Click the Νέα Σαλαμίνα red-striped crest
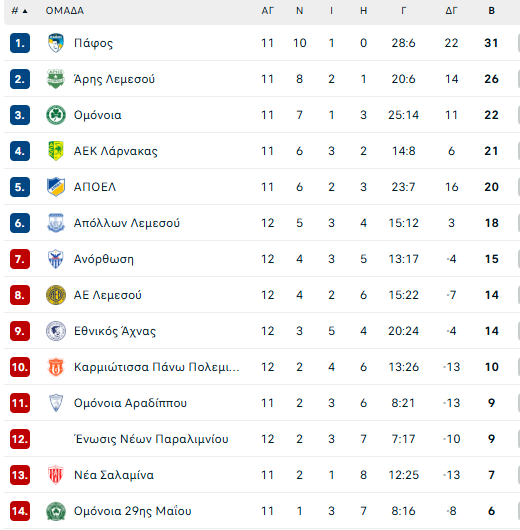 56,475
